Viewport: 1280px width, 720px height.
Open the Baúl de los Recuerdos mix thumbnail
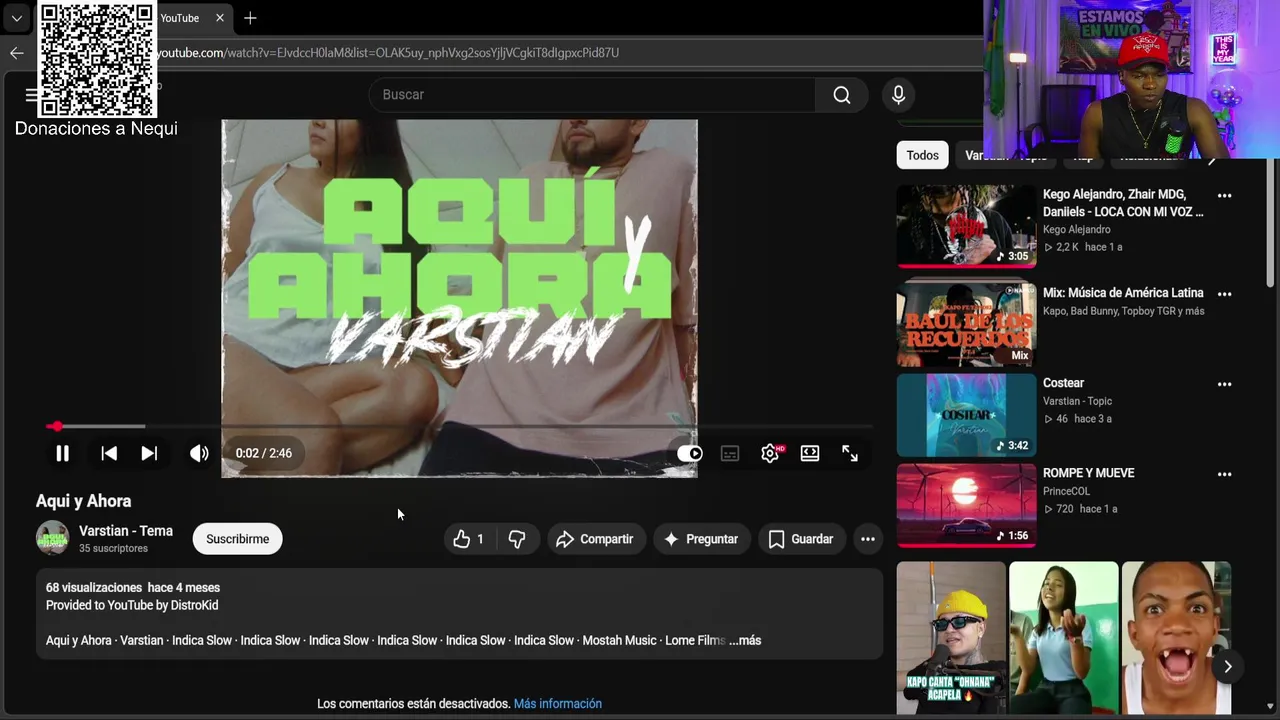tap(966, 323)
